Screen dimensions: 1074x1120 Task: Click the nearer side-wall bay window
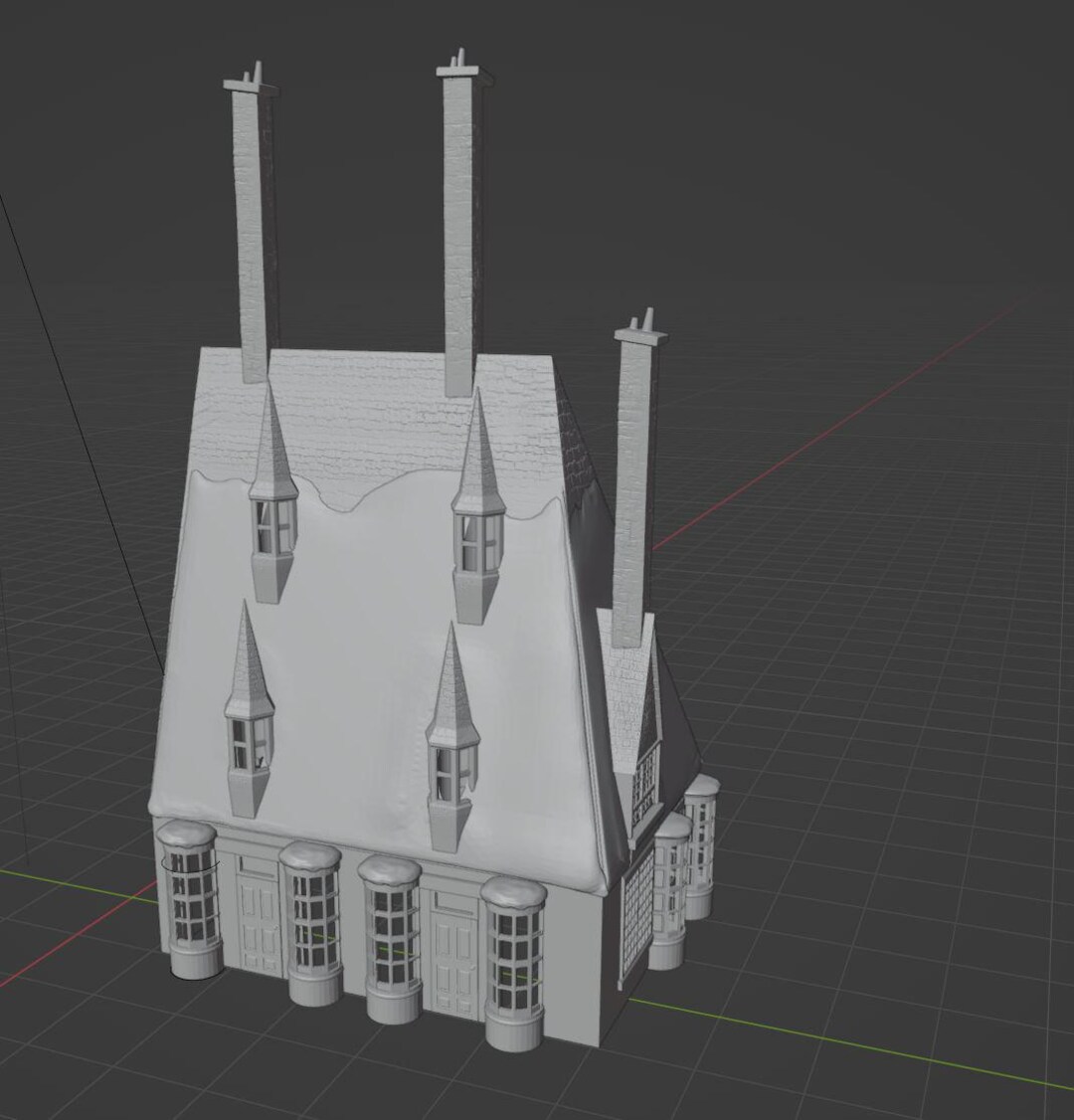[x=669, y=891]
